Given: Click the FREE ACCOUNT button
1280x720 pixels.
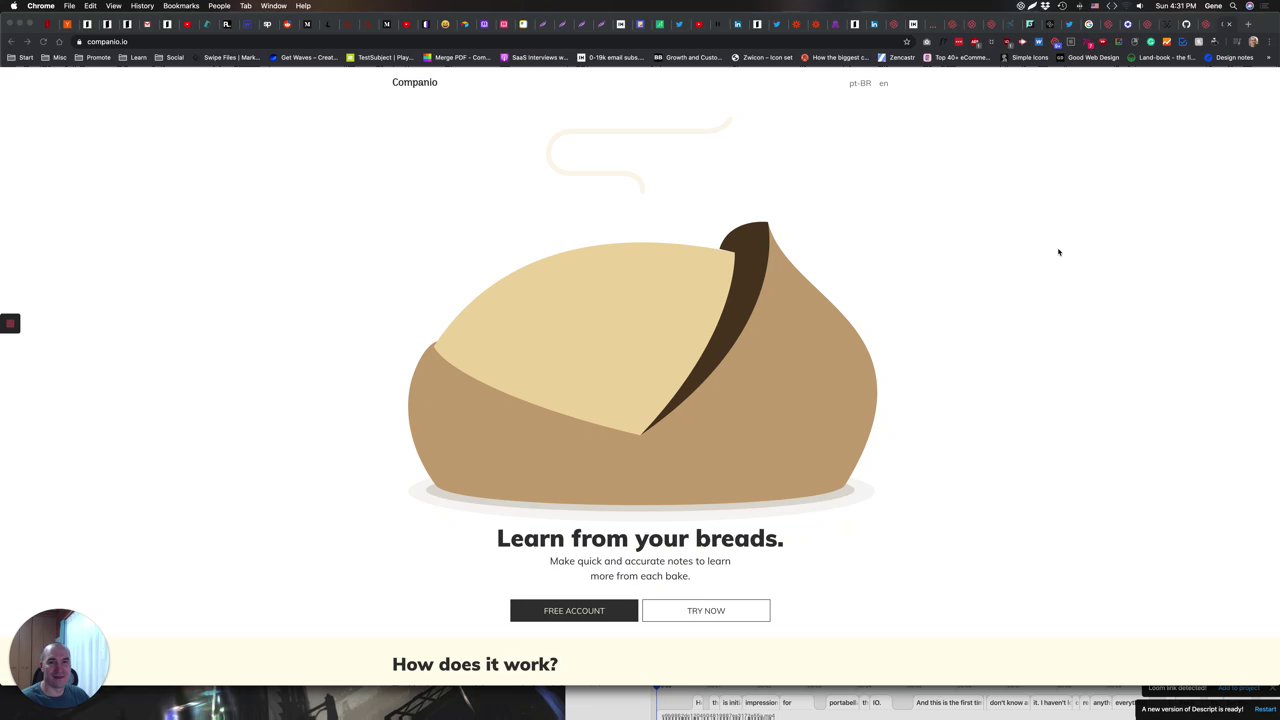Looking at the screenshot, I should point(574,611).
